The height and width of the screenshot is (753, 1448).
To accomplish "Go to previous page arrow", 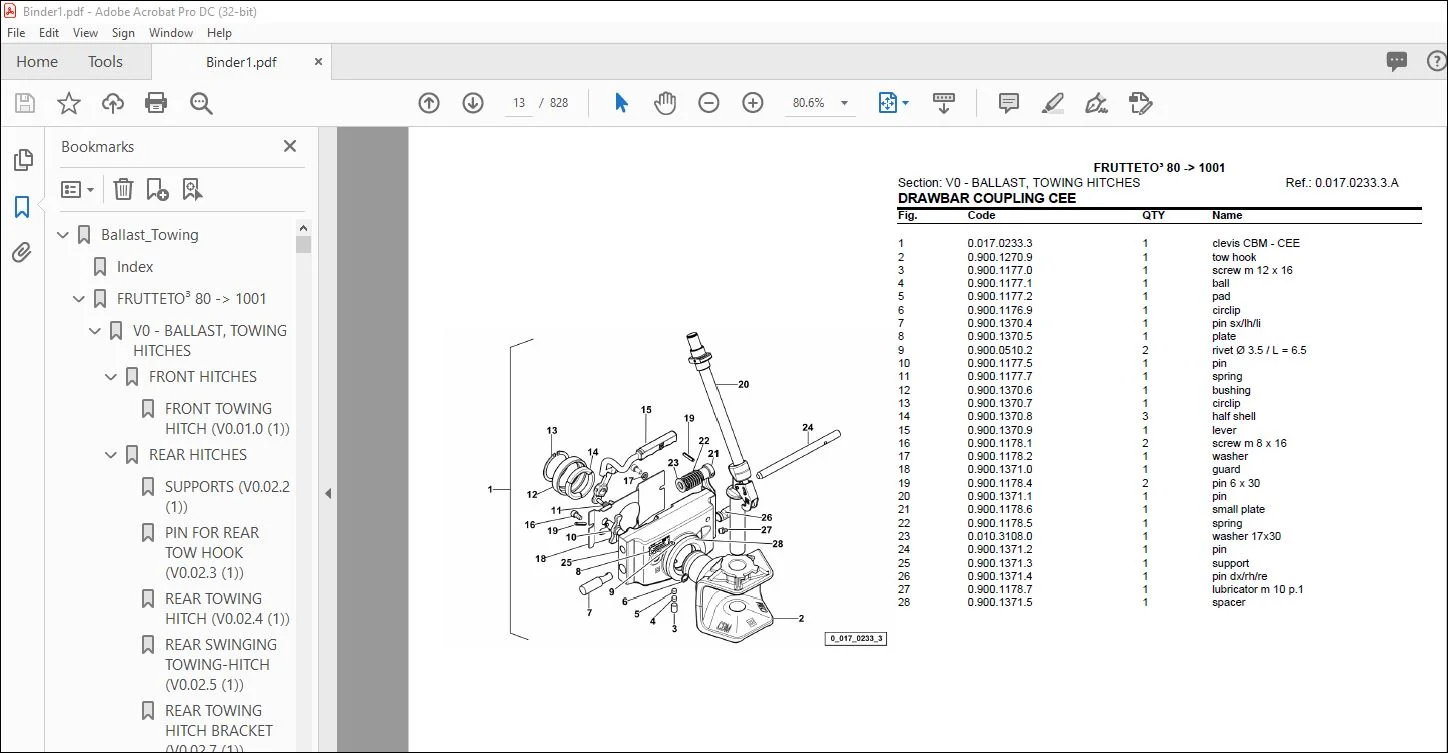I will pos(429,103).
